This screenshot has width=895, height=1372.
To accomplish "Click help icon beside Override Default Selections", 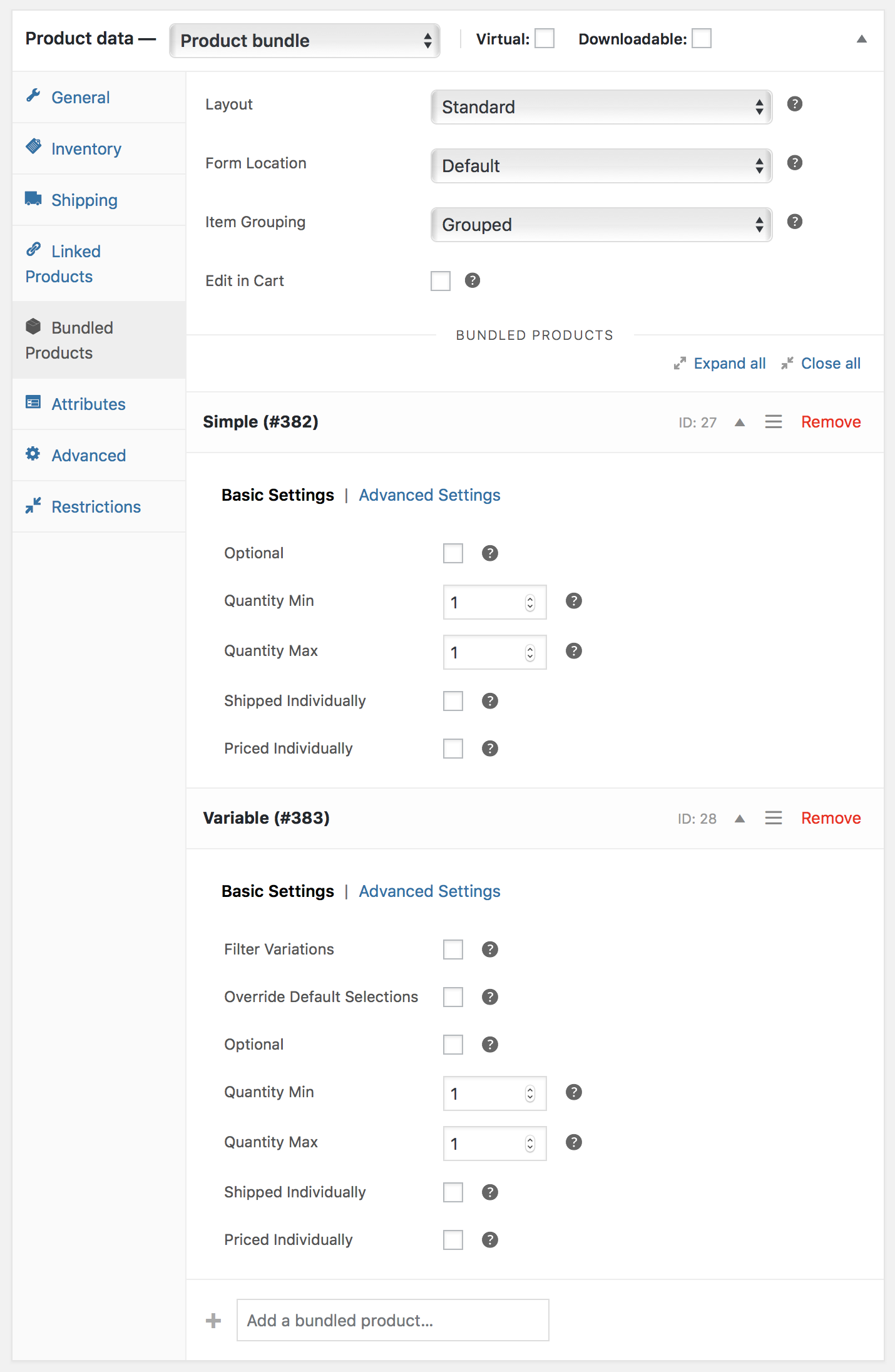I will (490, 997).
